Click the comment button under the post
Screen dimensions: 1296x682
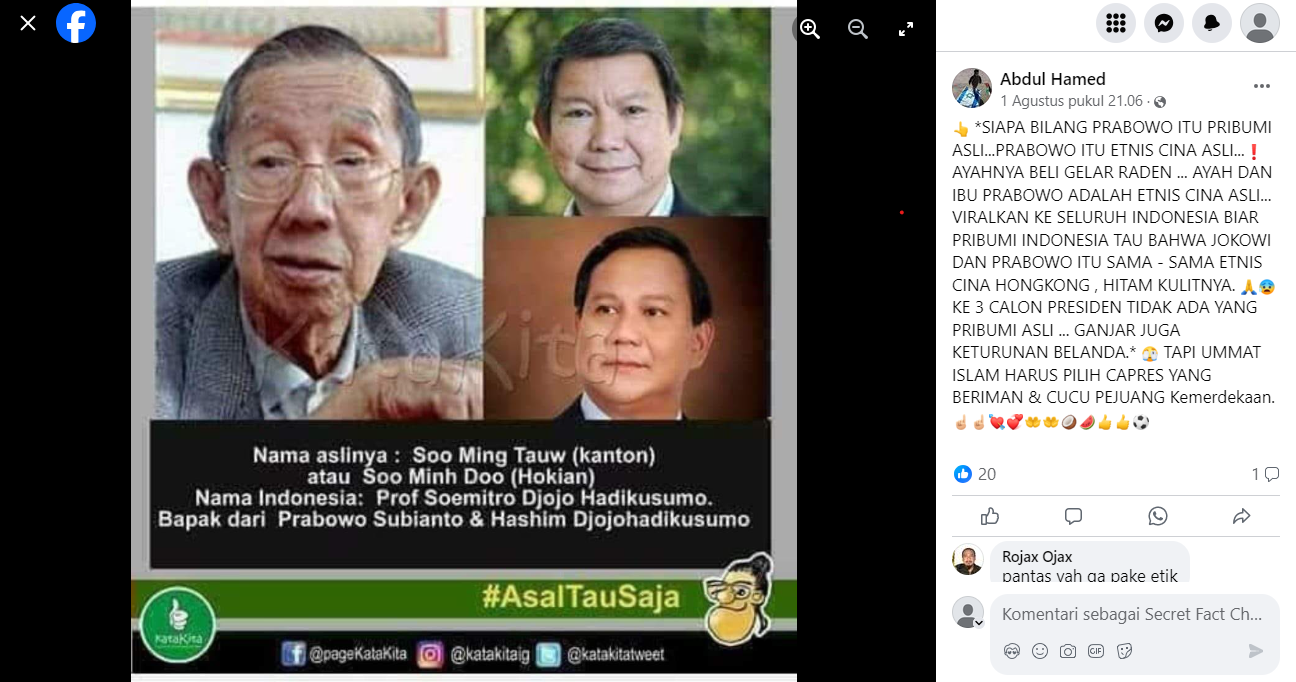(1074, 516)
